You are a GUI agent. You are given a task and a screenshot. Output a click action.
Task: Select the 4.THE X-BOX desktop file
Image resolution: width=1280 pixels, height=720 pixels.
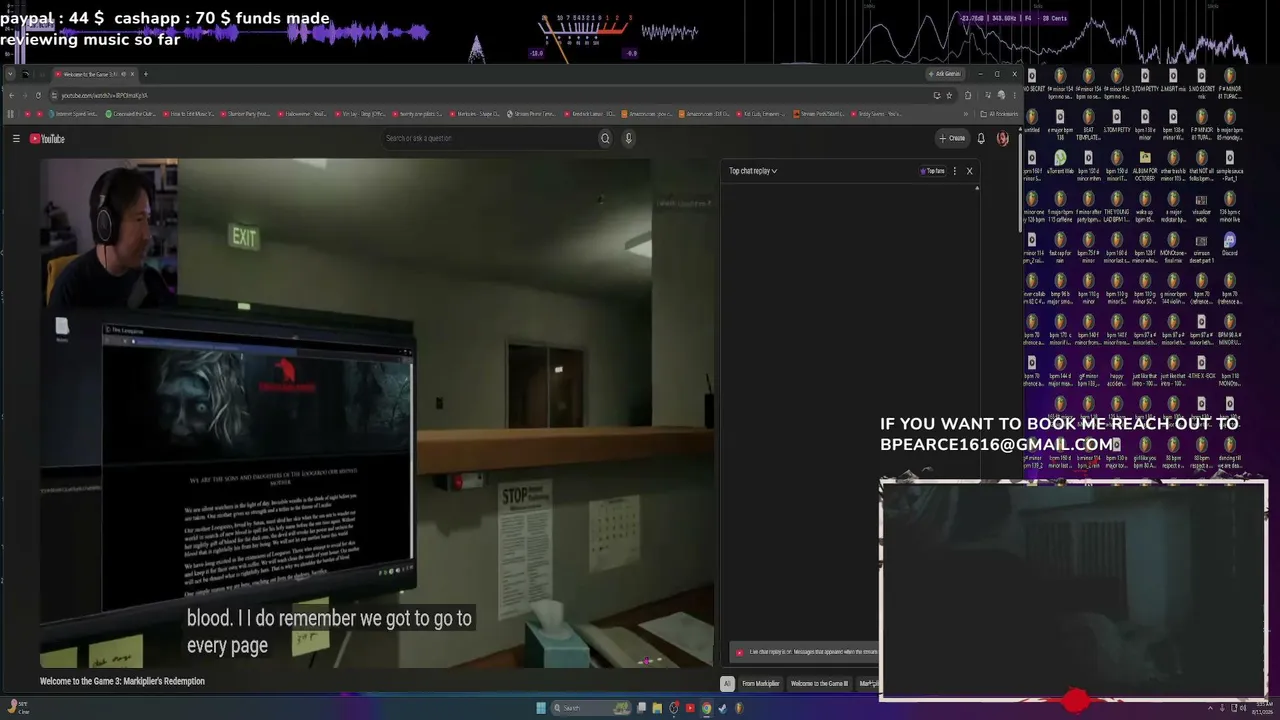click(x=1201, y=367)
